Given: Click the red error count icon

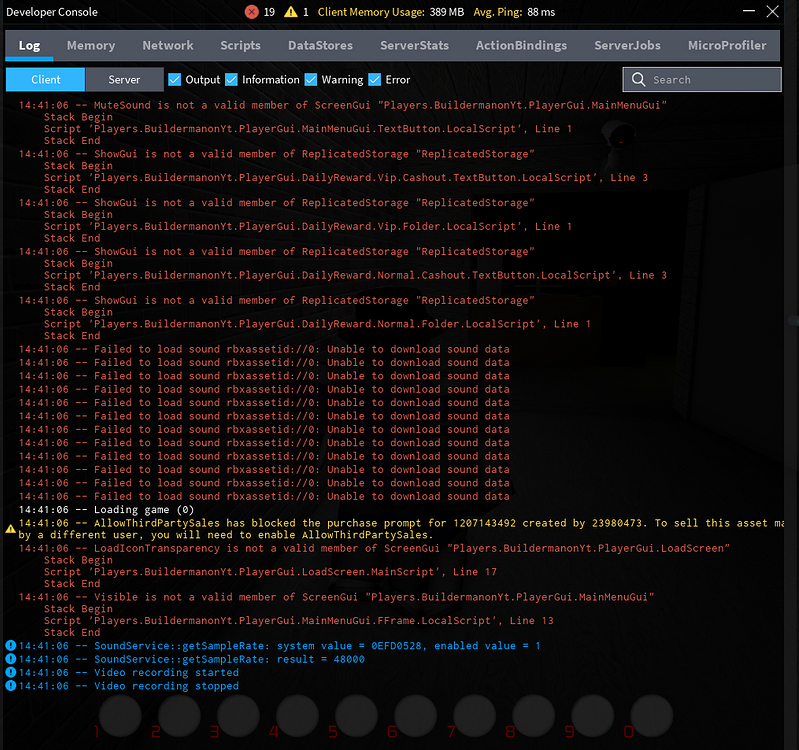Looking at the screenshot, I should click(x=252, y=12).
